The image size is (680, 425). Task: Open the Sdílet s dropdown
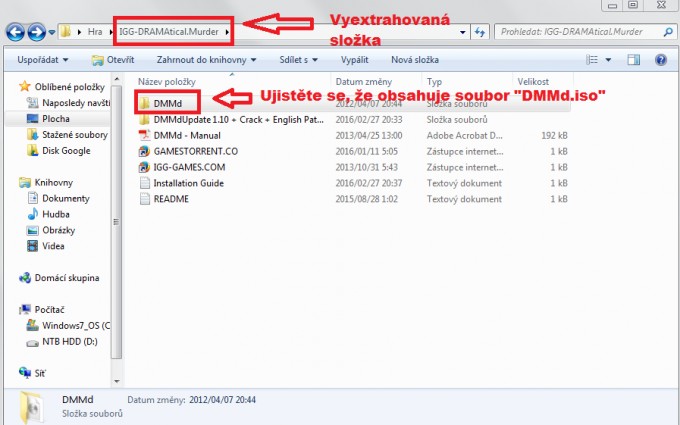pos(298,60)
